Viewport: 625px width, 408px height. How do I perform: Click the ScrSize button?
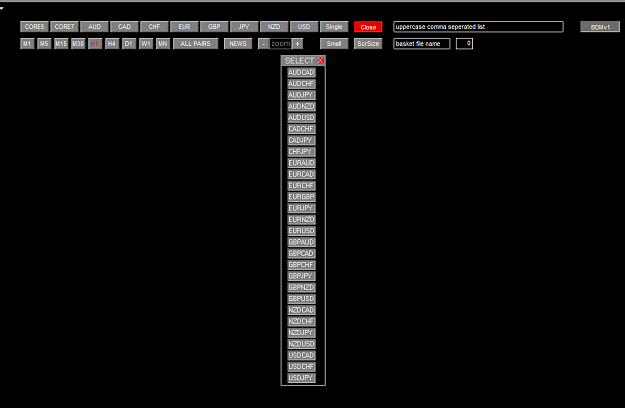(368, 43)
